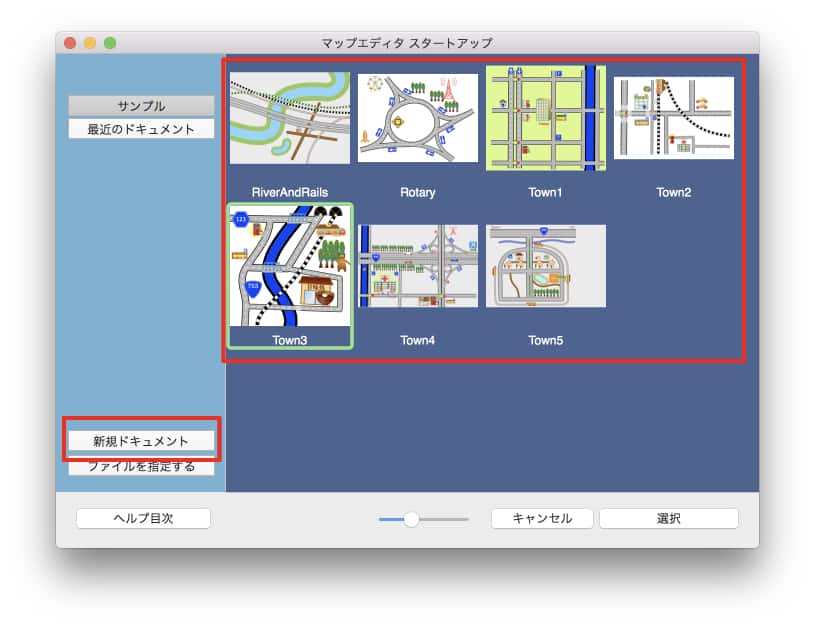Choose the Rotary sample map thumbnail
Screen dimensions: 815x628
click(418, 118)
